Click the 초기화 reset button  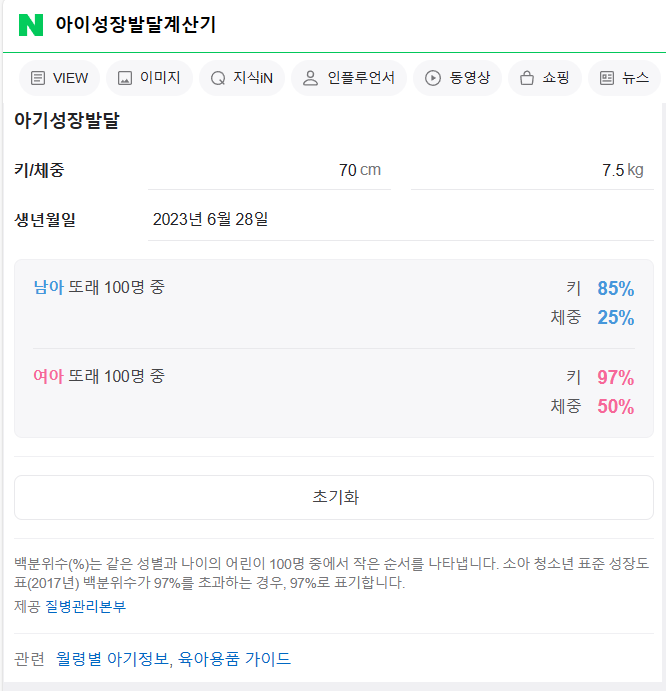pyautogui.click(x=334, y=497)
